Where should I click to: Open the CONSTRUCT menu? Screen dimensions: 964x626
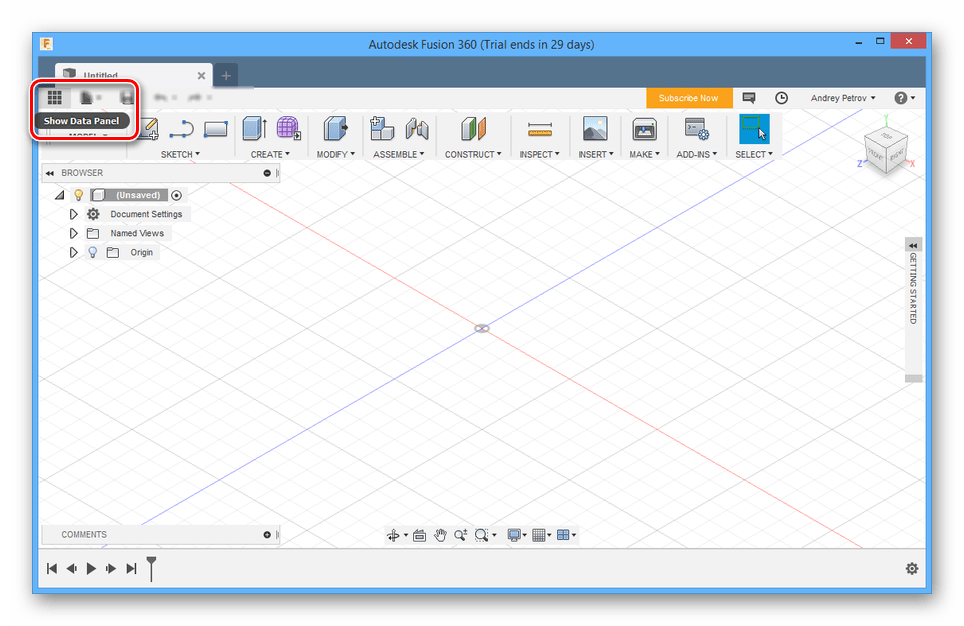[x=473, y=154]
